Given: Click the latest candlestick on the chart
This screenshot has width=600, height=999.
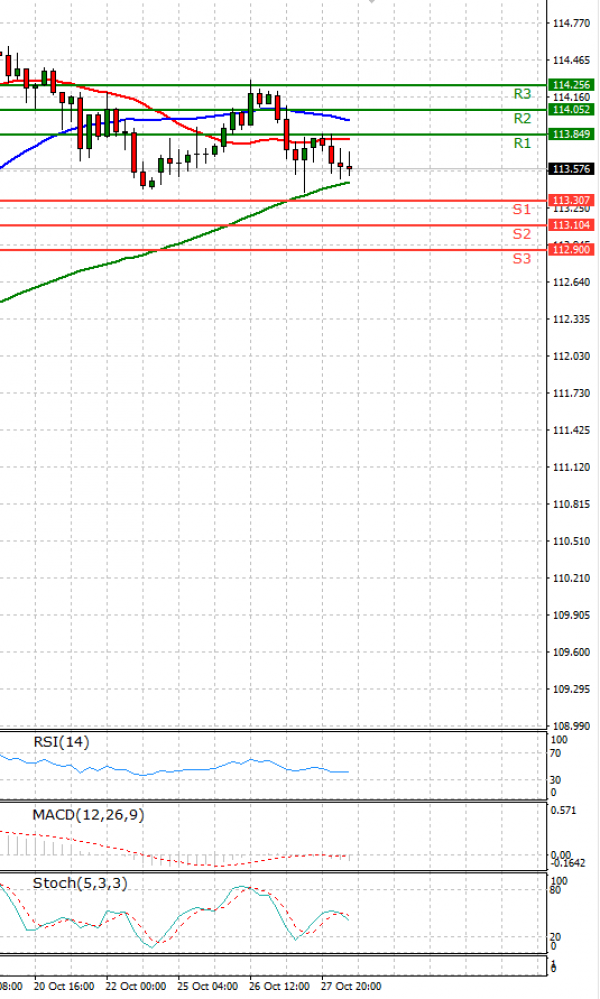Looking at the screenshot, I should point(349,167).
